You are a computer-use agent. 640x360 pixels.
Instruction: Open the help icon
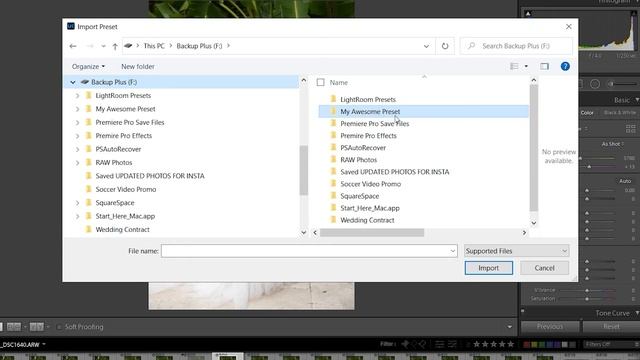click(x=565, y=66)
